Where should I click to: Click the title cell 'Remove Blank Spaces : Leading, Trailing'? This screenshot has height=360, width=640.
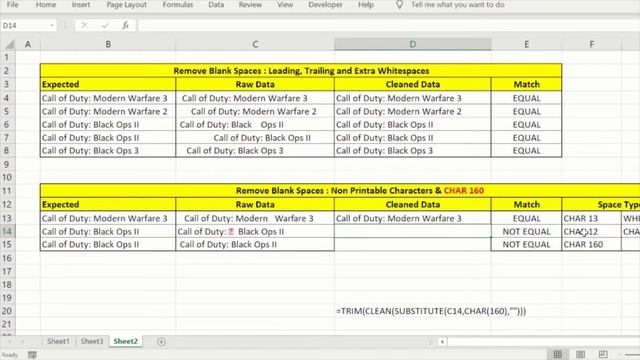[301, 71]
